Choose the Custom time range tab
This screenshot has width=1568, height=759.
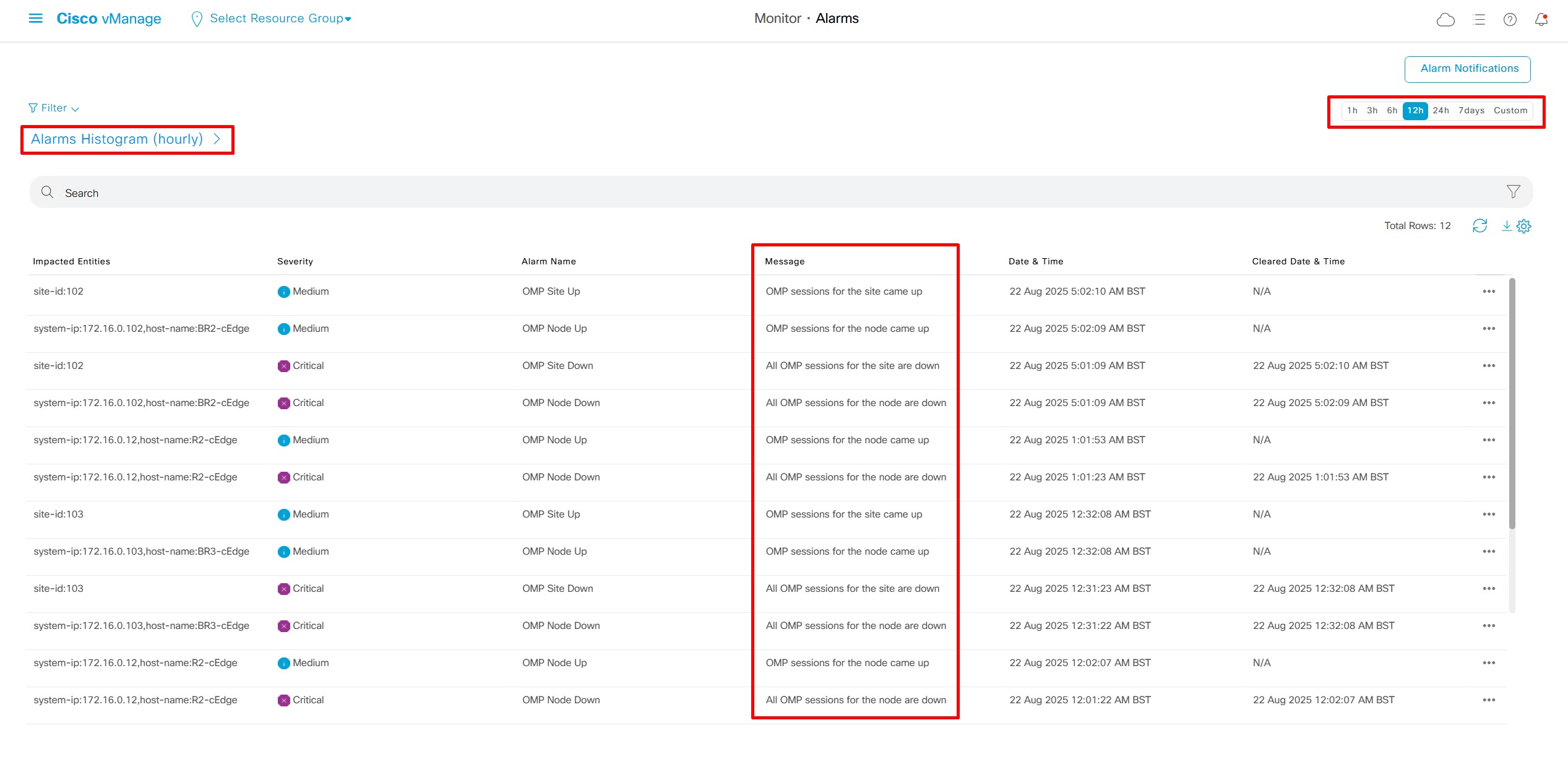1510,111
